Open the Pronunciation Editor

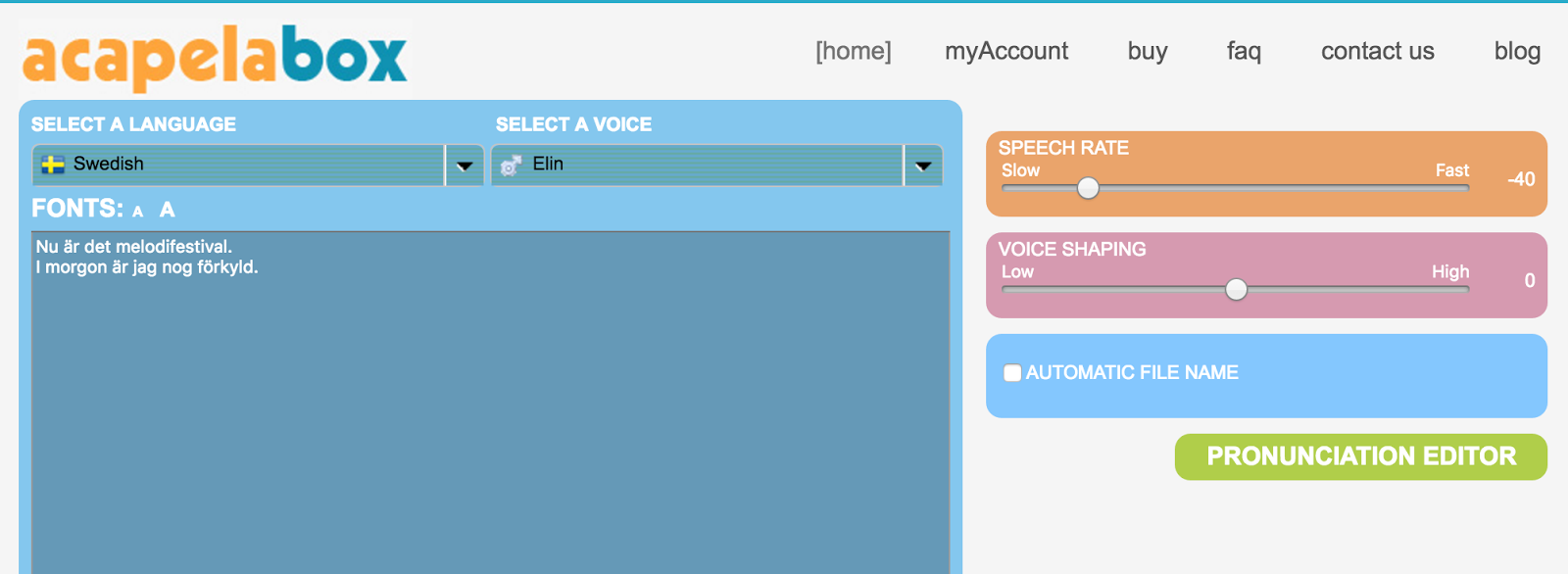(x=1360, y=456)
